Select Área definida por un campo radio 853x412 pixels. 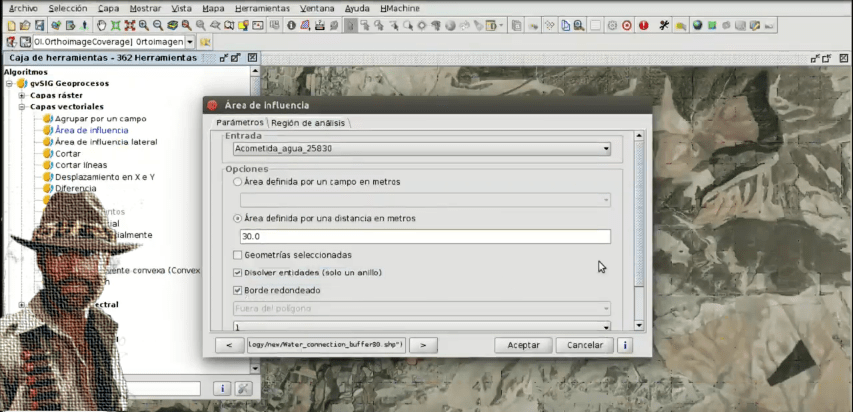(237, 183)
